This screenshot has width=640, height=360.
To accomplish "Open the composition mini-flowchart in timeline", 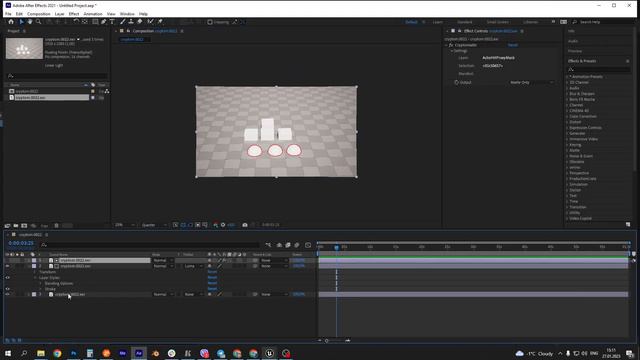I will tap(268, 245).
